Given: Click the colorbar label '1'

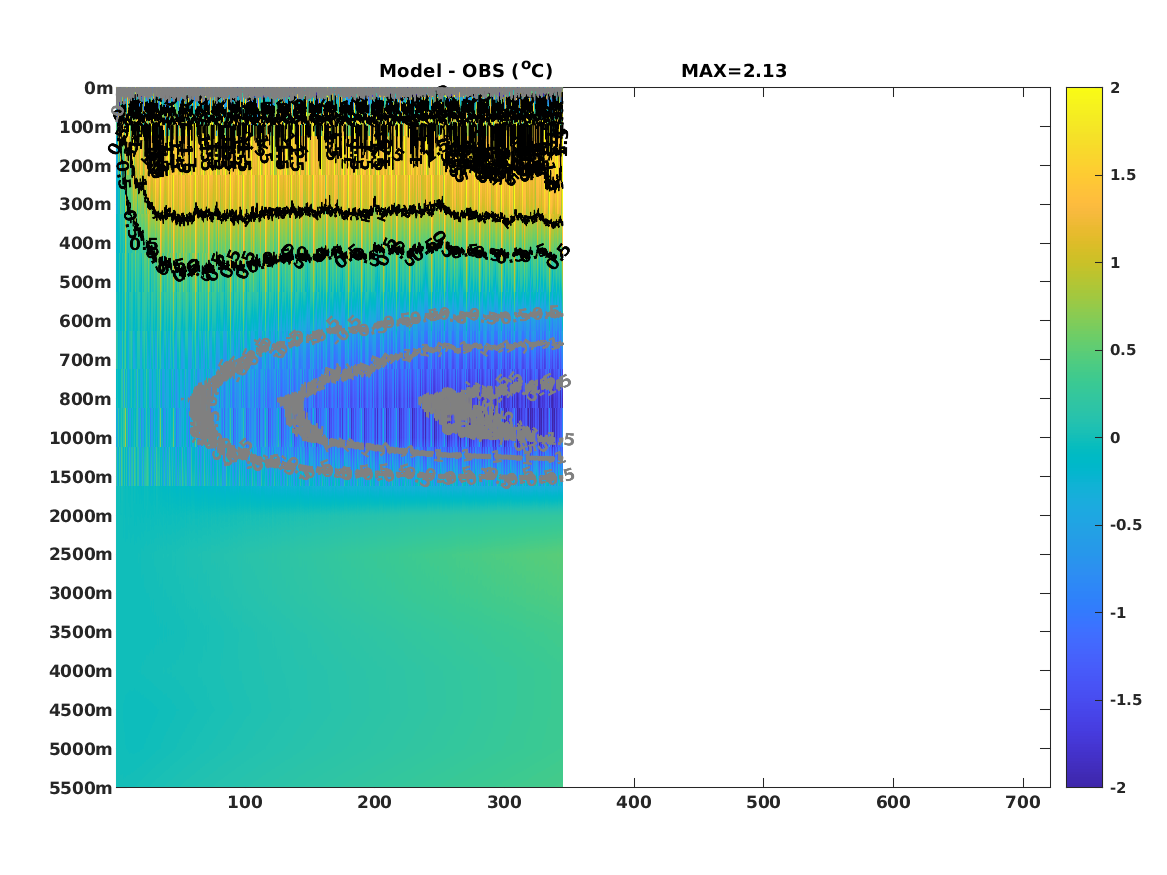Looking at the screenshot, I should tap(1115, 263).
